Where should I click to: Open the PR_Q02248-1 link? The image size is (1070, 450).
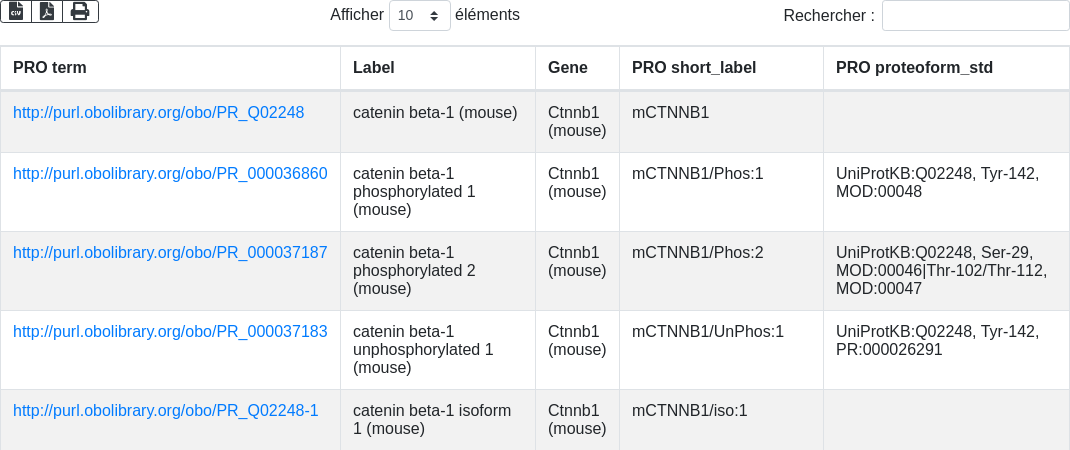[x=165, y=411]
